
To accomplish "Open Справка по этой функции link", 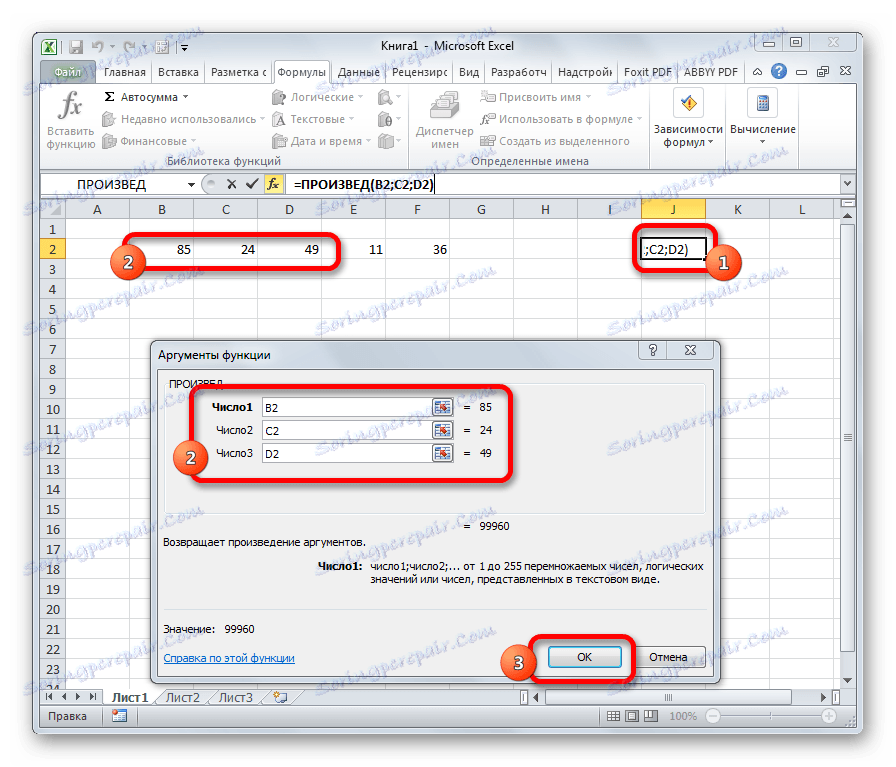I will click(x=229, y=658).
